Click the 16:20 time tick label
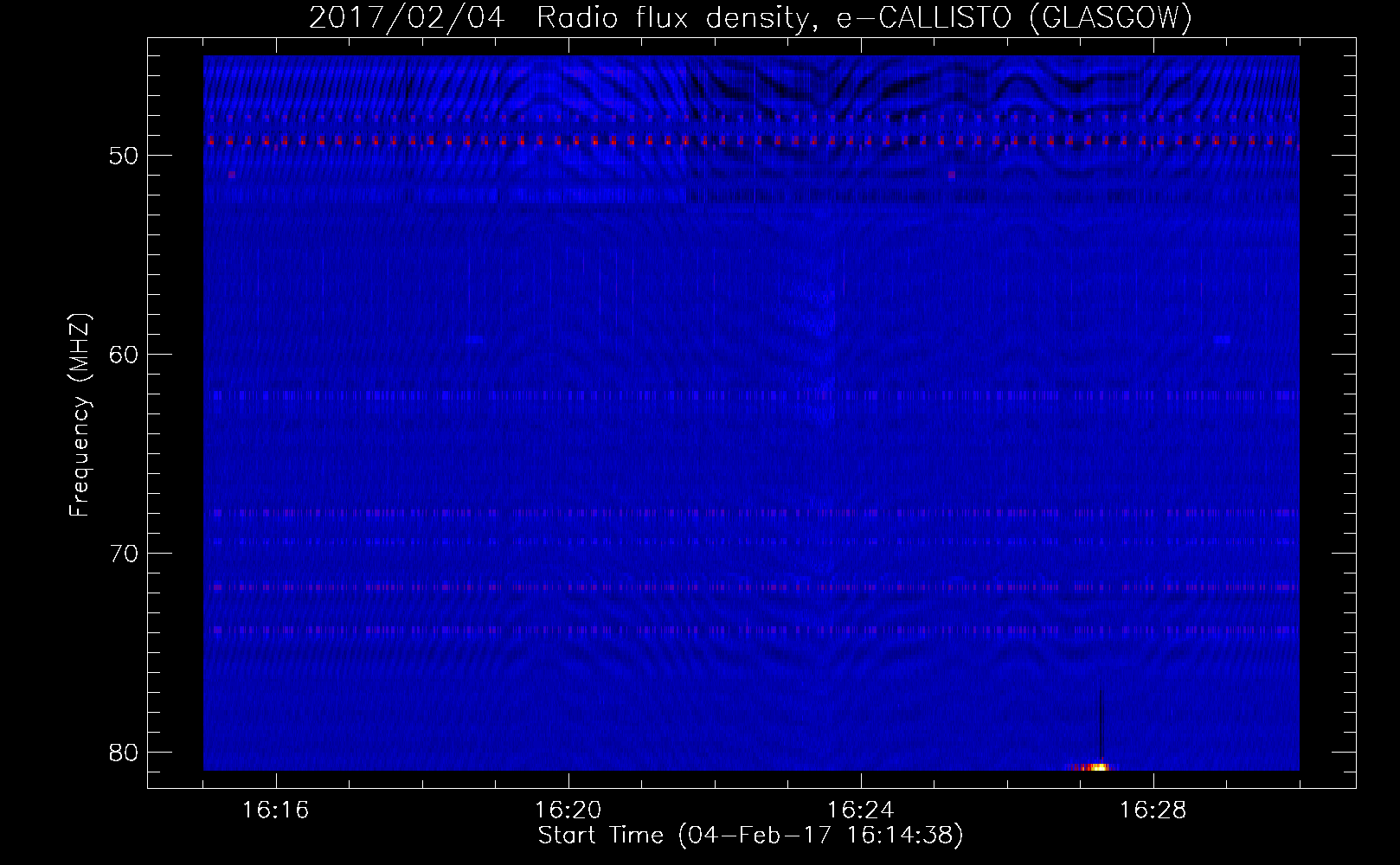The image size is (1400, 865). click(x=568, y=811)
